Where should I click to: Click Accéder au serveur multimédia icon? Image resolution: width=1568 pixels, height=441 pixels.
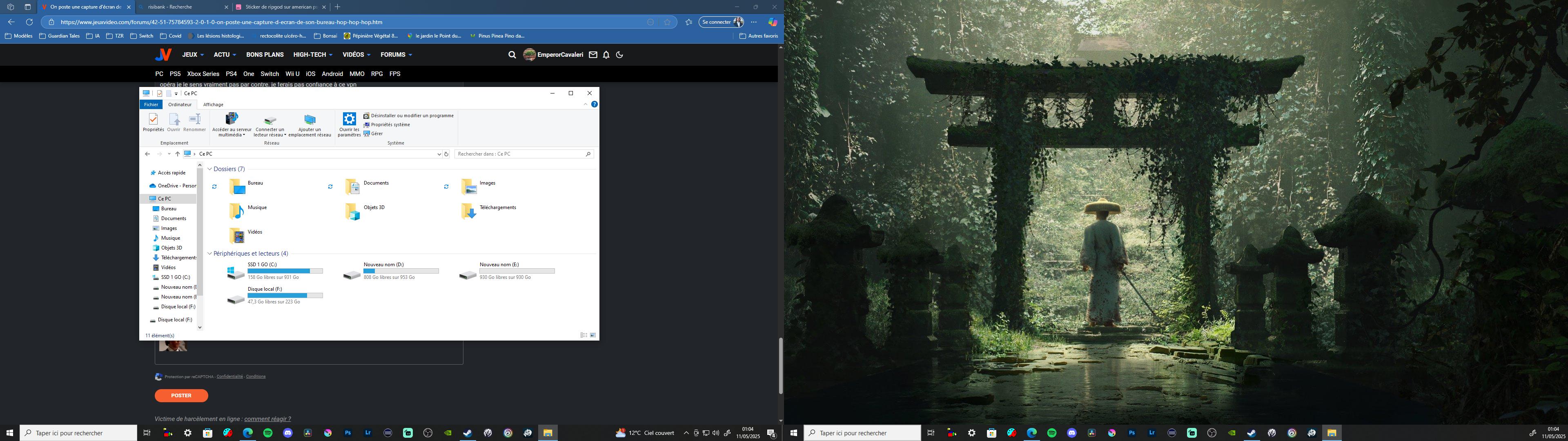click(x=231, y=119)
